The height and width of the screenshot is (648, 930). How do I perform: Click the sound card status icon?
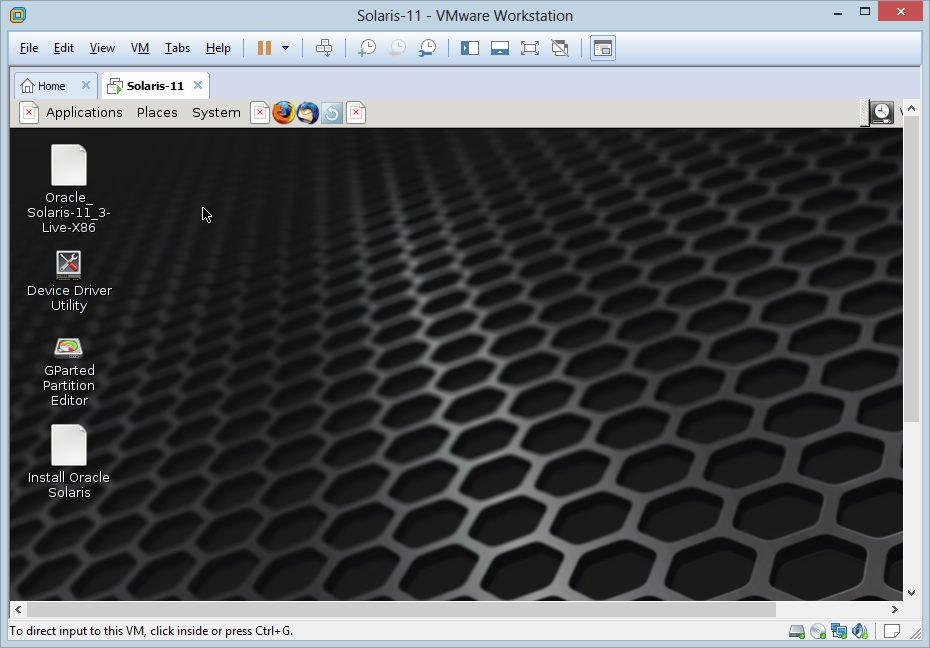coord(859,631)
